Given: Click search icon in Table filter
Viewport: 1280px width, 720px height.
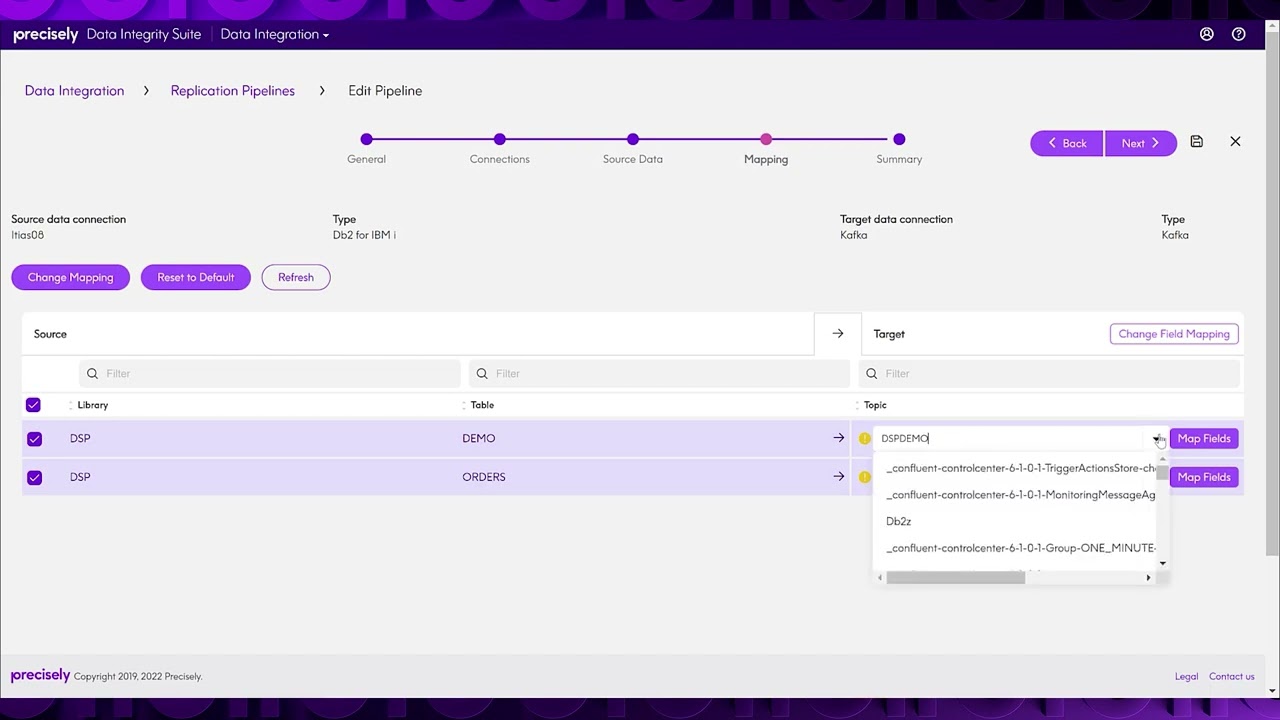Looking at the screenshot, I should coord(482,373).
